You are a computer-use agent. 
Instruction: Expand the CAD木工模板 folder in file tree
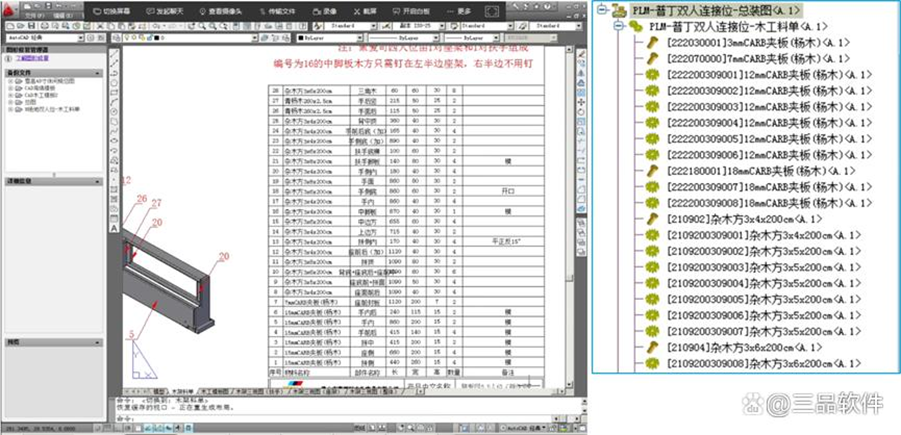click(10, 96)
